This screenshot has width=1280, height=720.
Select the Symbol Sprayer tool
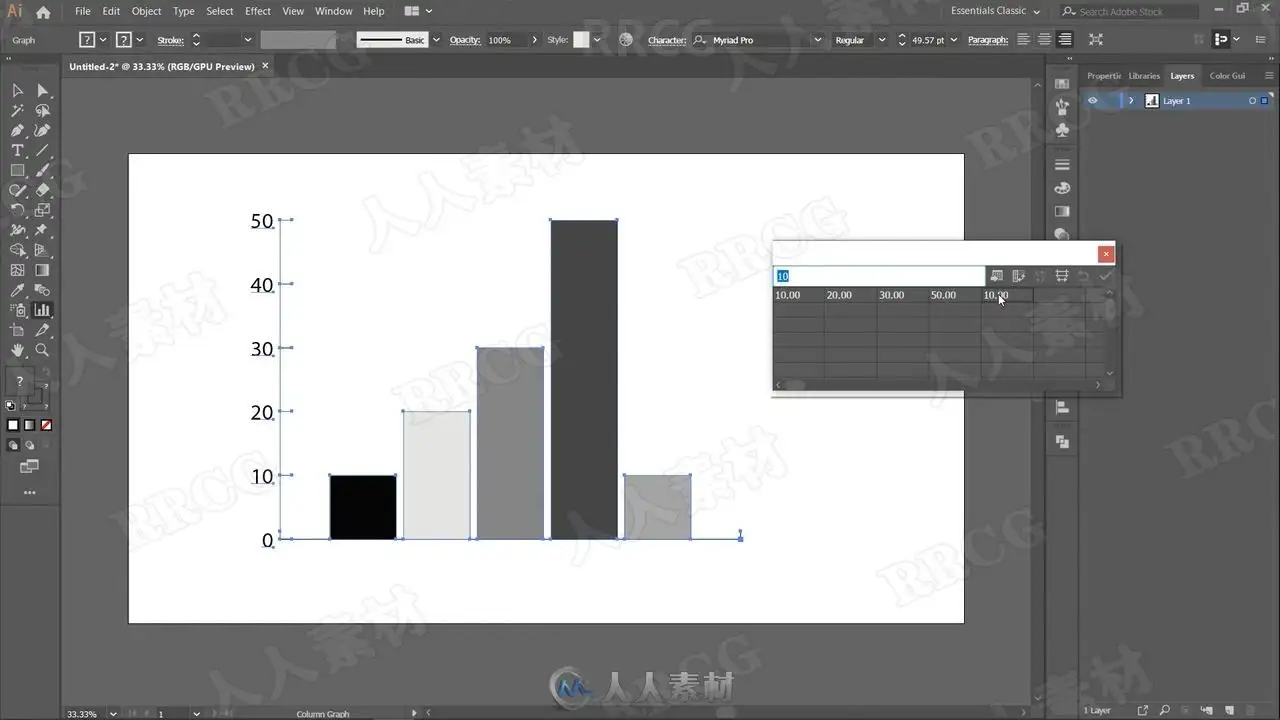[x=17, y=310]
